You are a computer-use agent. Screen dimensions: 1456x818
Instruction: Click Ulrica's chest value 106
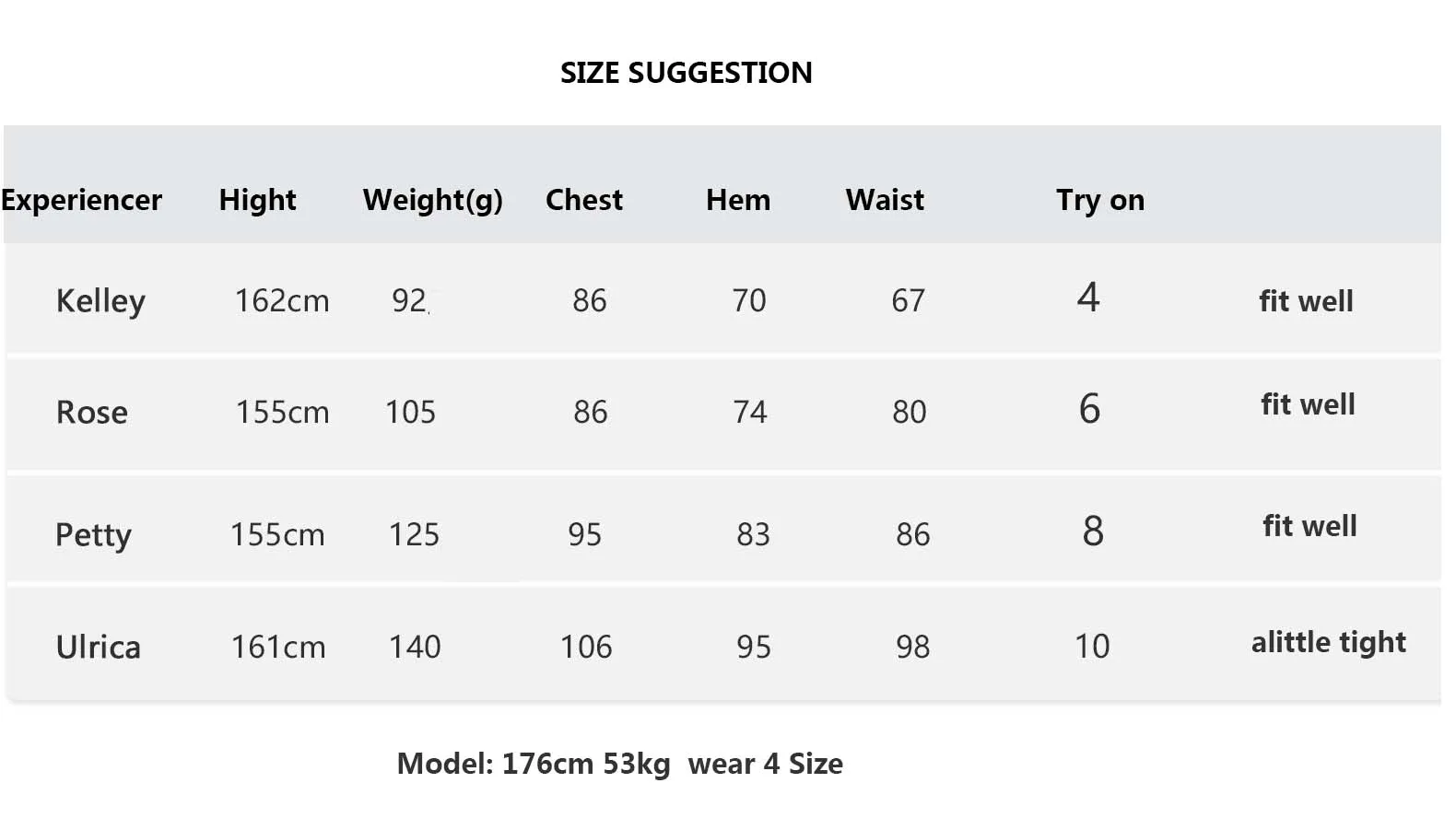[x=586, y=647]
